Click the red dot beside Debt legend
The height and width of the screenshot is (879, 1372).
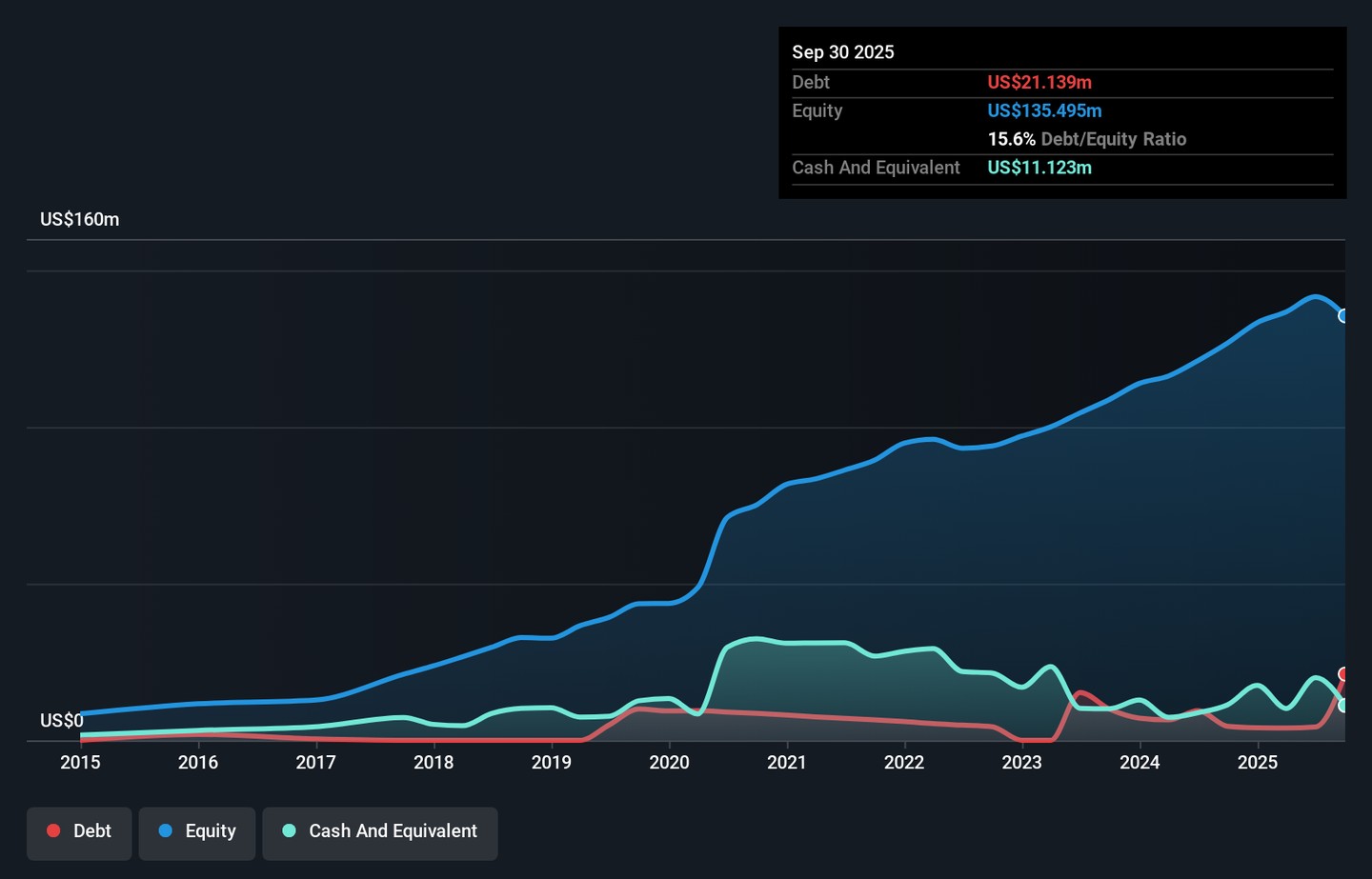[x=53, y=831]
